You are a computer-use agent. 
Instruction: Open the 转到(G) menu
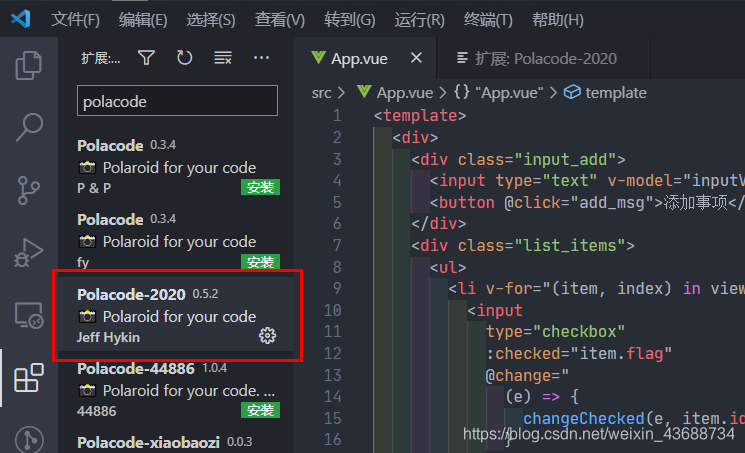tap(350, 19)
